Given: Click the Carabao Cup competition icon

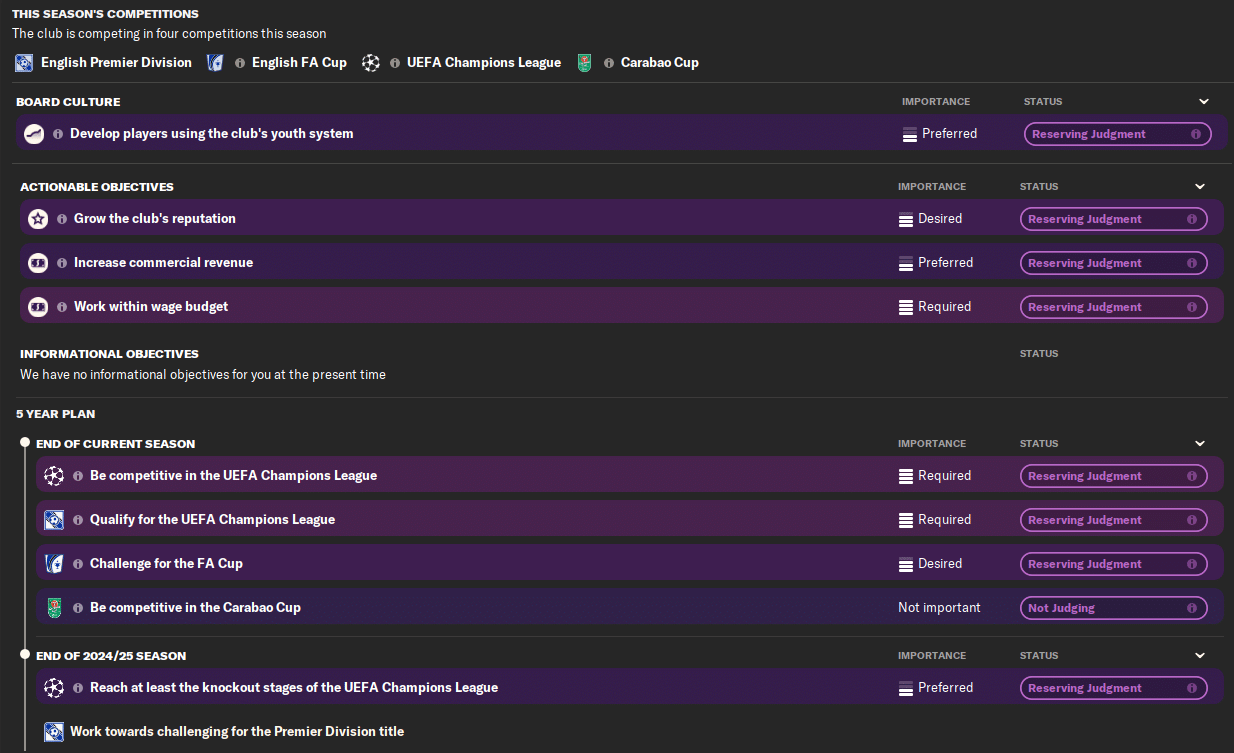Looking at the screenshot, I should [584, 63].
